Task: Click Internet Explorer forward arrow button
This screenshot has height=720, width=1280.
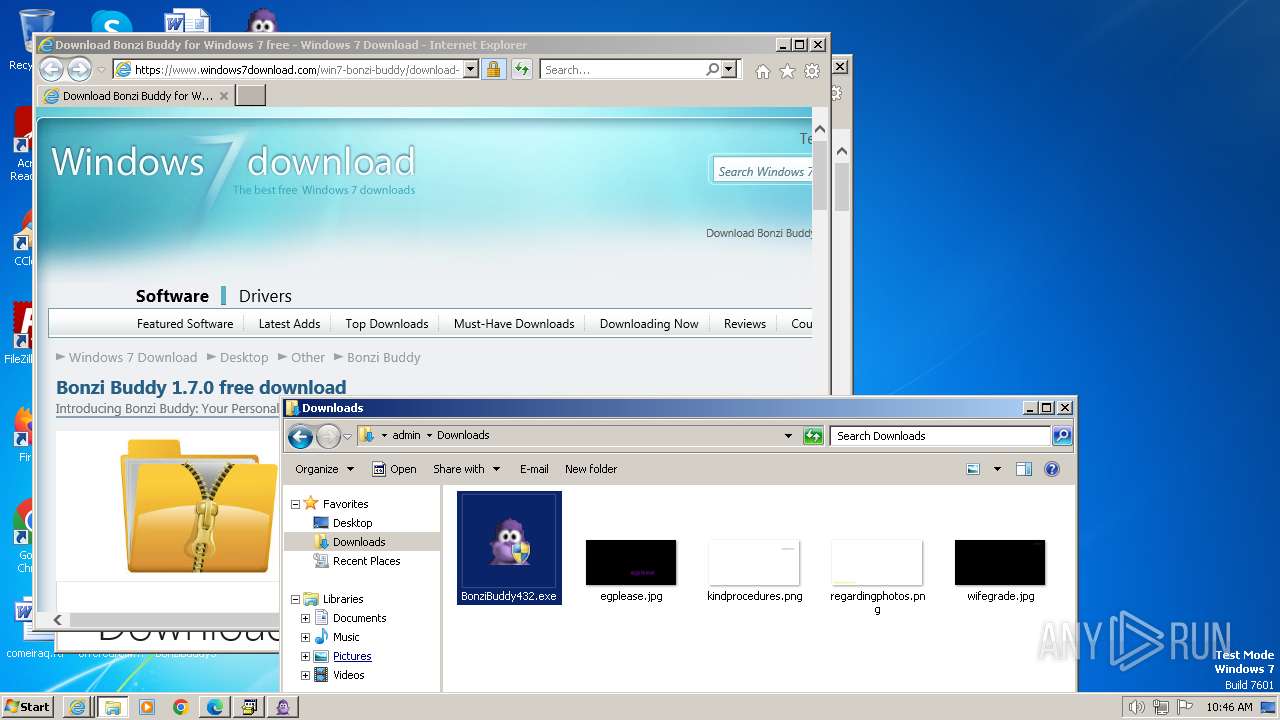Action: tap(79, 69)
